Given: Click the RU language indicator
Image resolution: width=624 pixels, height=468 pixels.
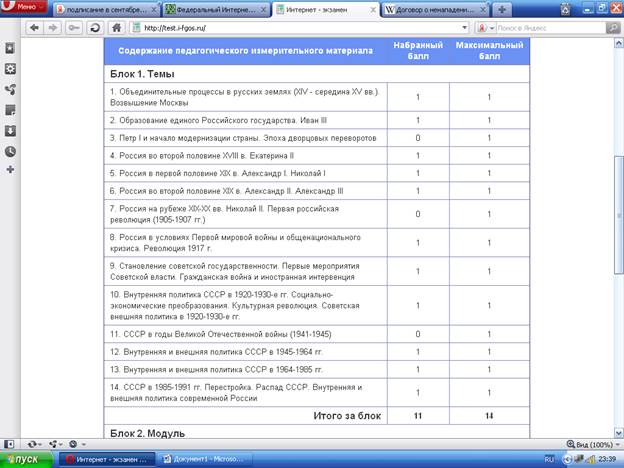Looking at the screenshot, I should pyautogui.click(x=549, y=460).
